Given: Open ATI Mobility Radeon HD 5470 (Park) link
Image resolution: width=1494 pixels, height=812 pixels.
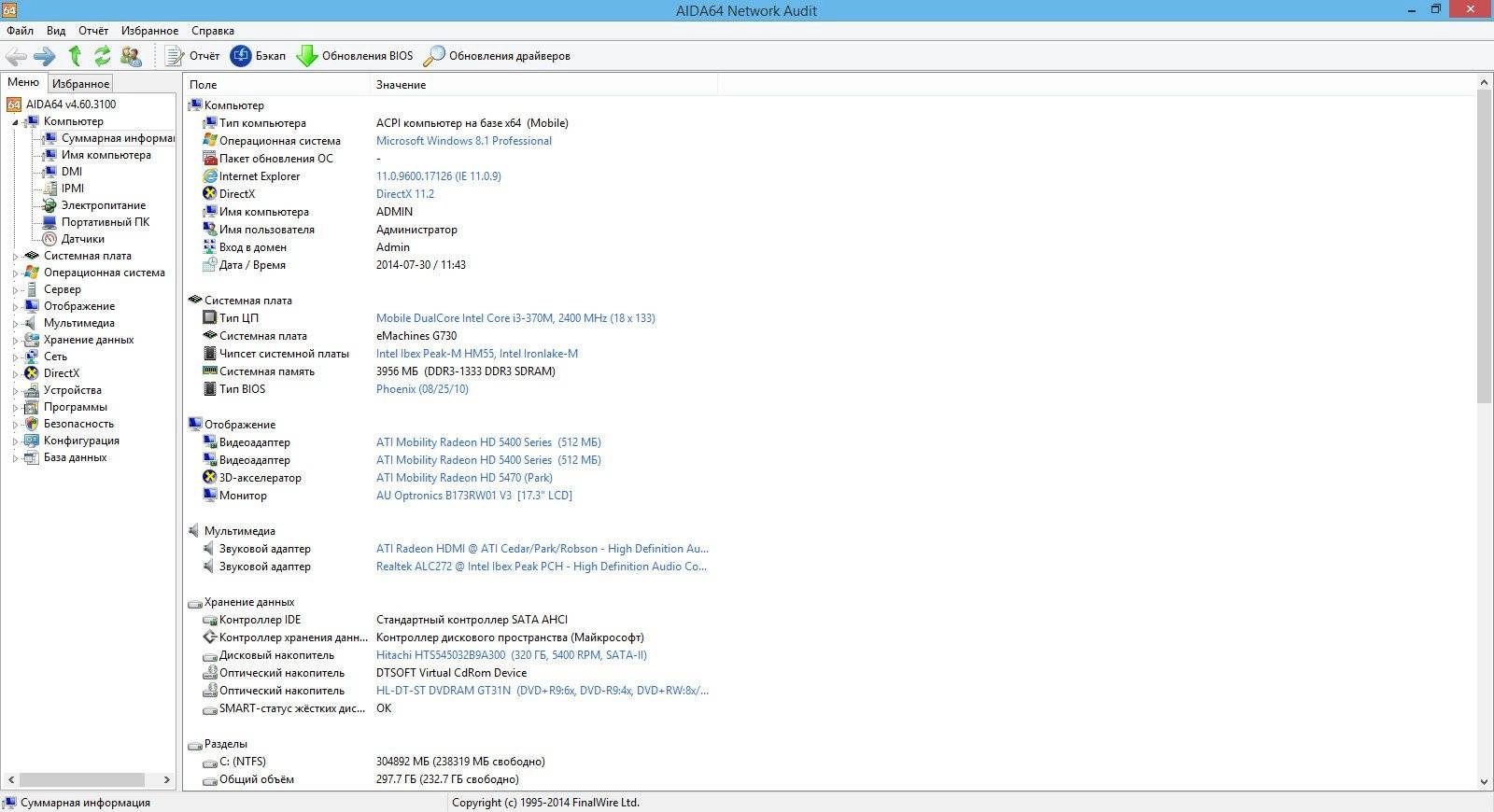Looking at the screenshot, I should click(x=464, y=478).
